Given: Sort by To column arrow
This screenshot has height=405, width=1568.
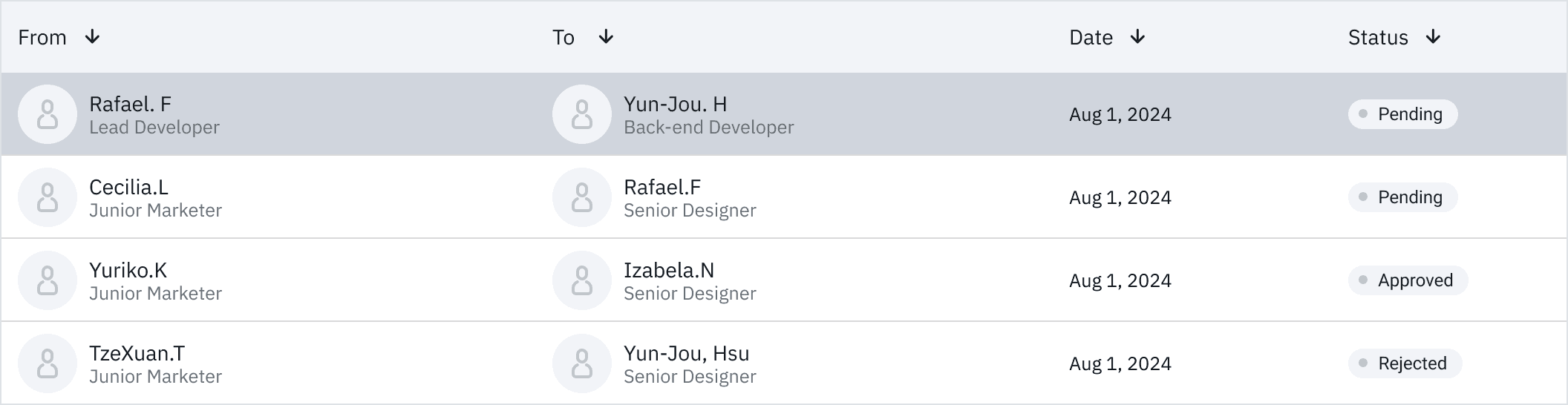Looking at the screenshot, I should (606, 37).
